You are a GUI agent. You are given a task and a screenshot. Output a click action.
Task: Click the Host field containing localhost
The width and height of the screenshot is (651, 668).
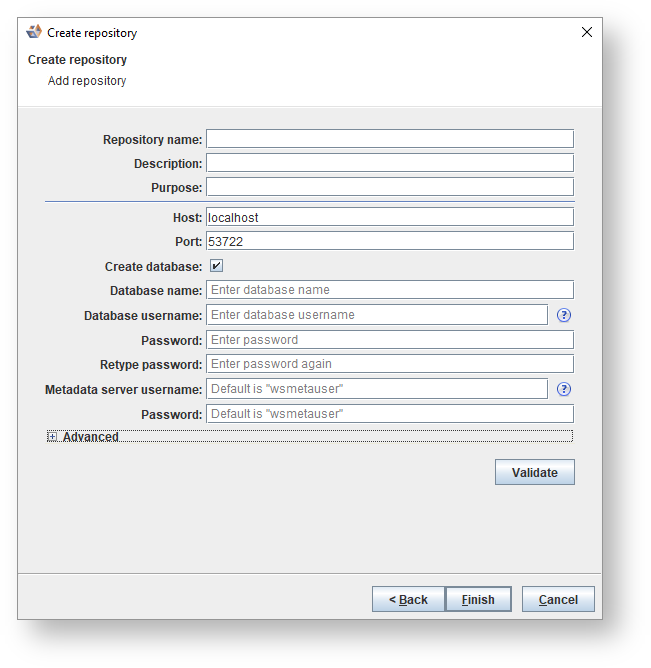390,217
